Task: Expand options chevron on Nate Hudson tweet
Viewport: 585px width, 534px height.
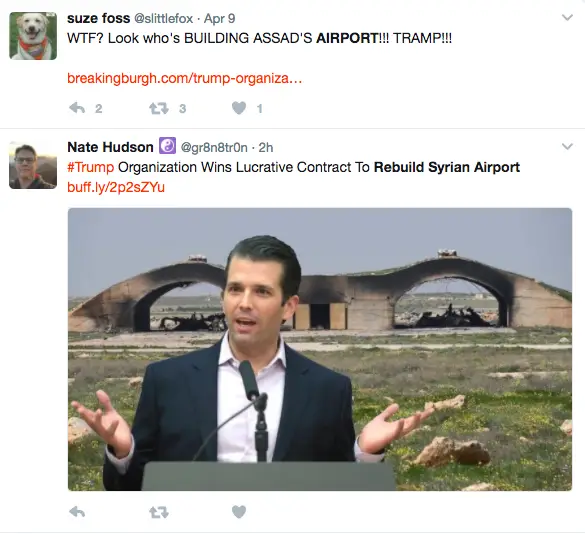Action: pyautogui.click(x=567, y=146)
